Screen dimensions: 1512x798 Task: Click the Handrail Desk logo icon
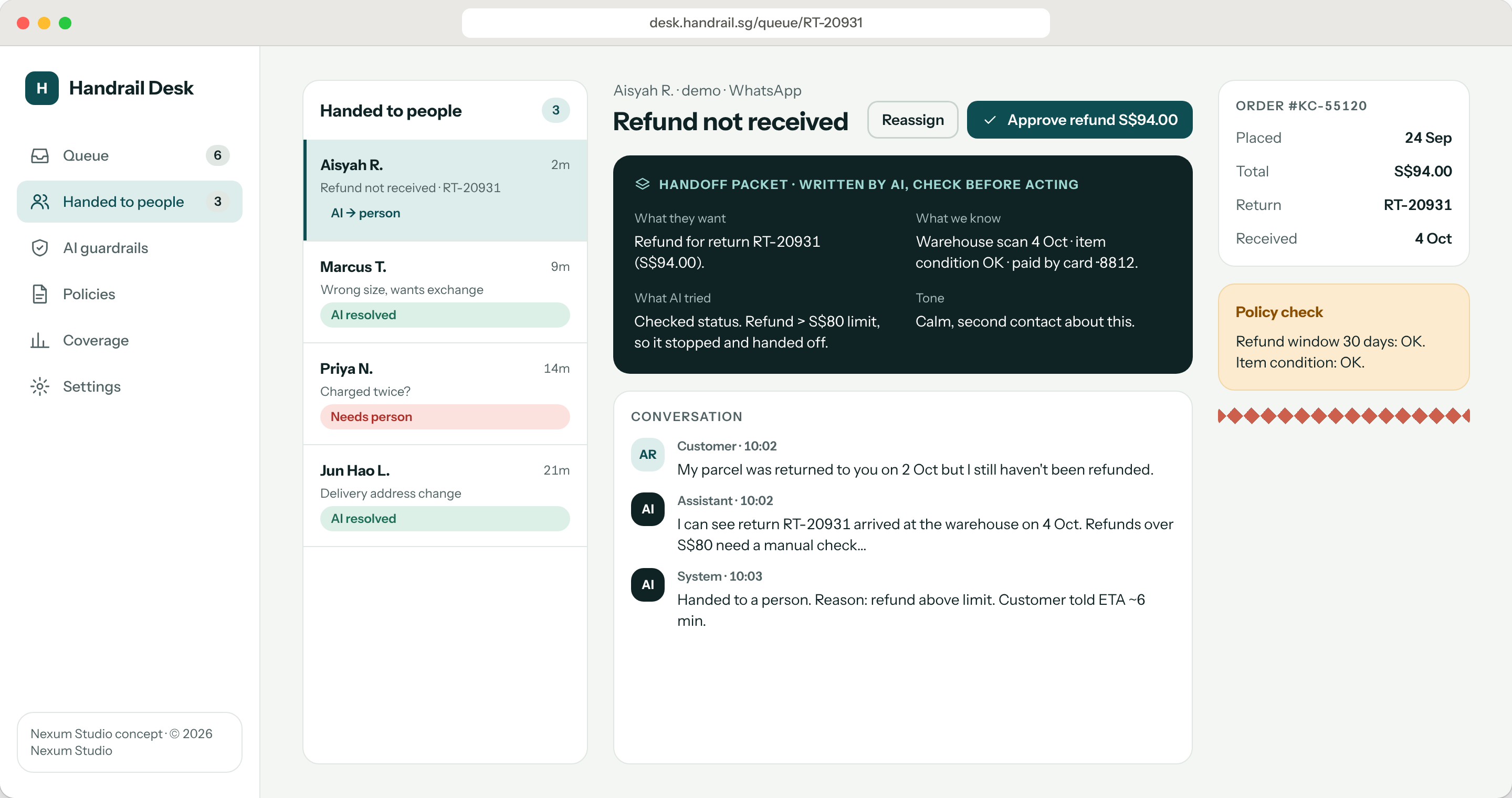tap(41, 88)
